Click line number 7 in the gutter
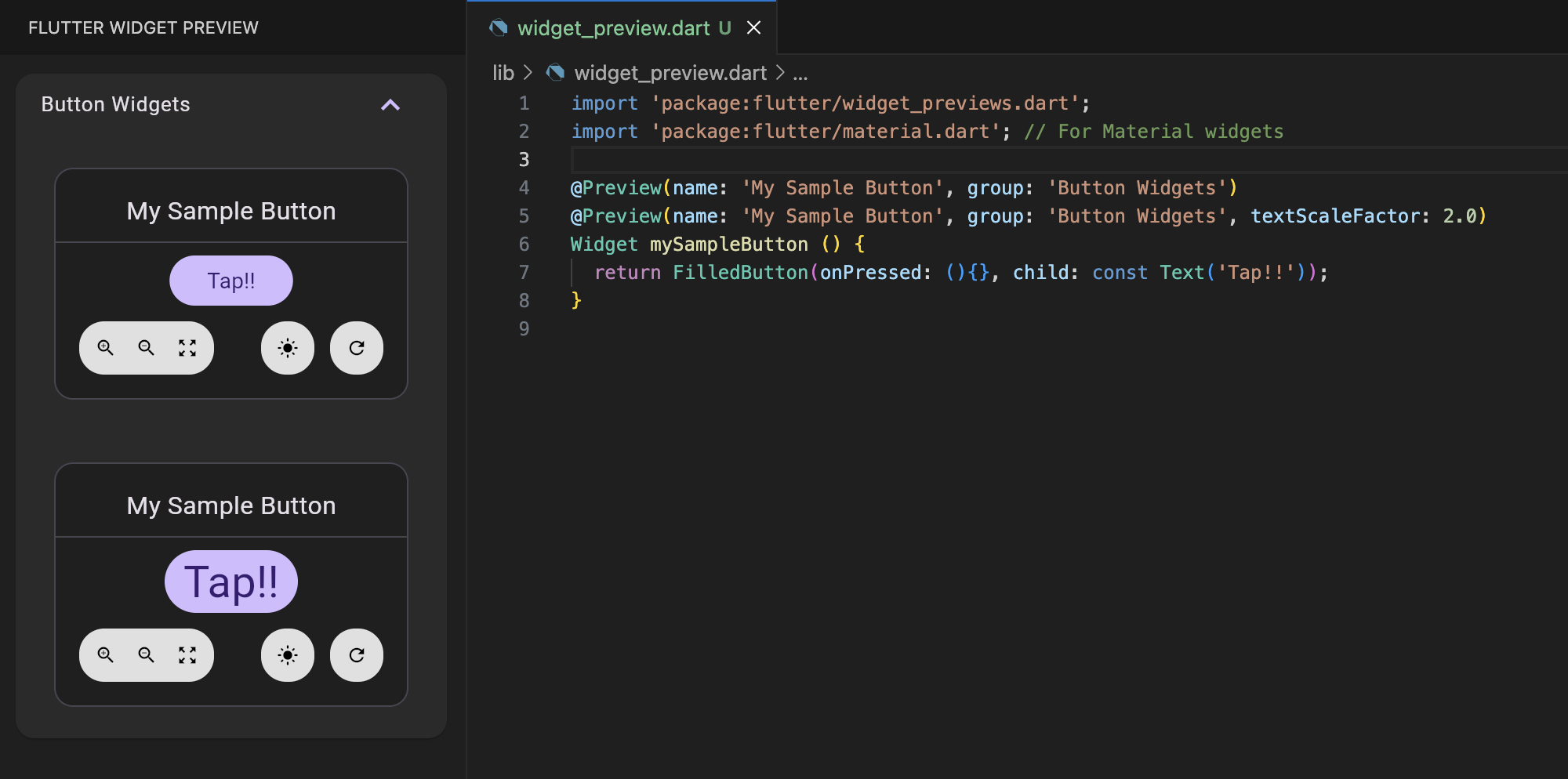This screenshot has width=1568, height=779. (524, 273)
